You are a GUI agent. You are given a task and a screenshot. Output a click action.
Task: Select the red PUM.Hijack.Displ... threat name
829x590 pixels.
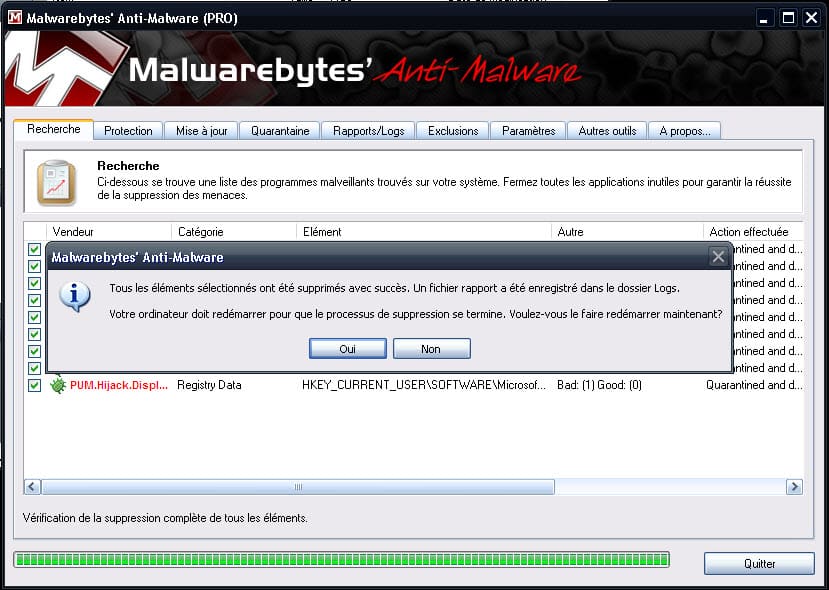click(x=119, y=385)
